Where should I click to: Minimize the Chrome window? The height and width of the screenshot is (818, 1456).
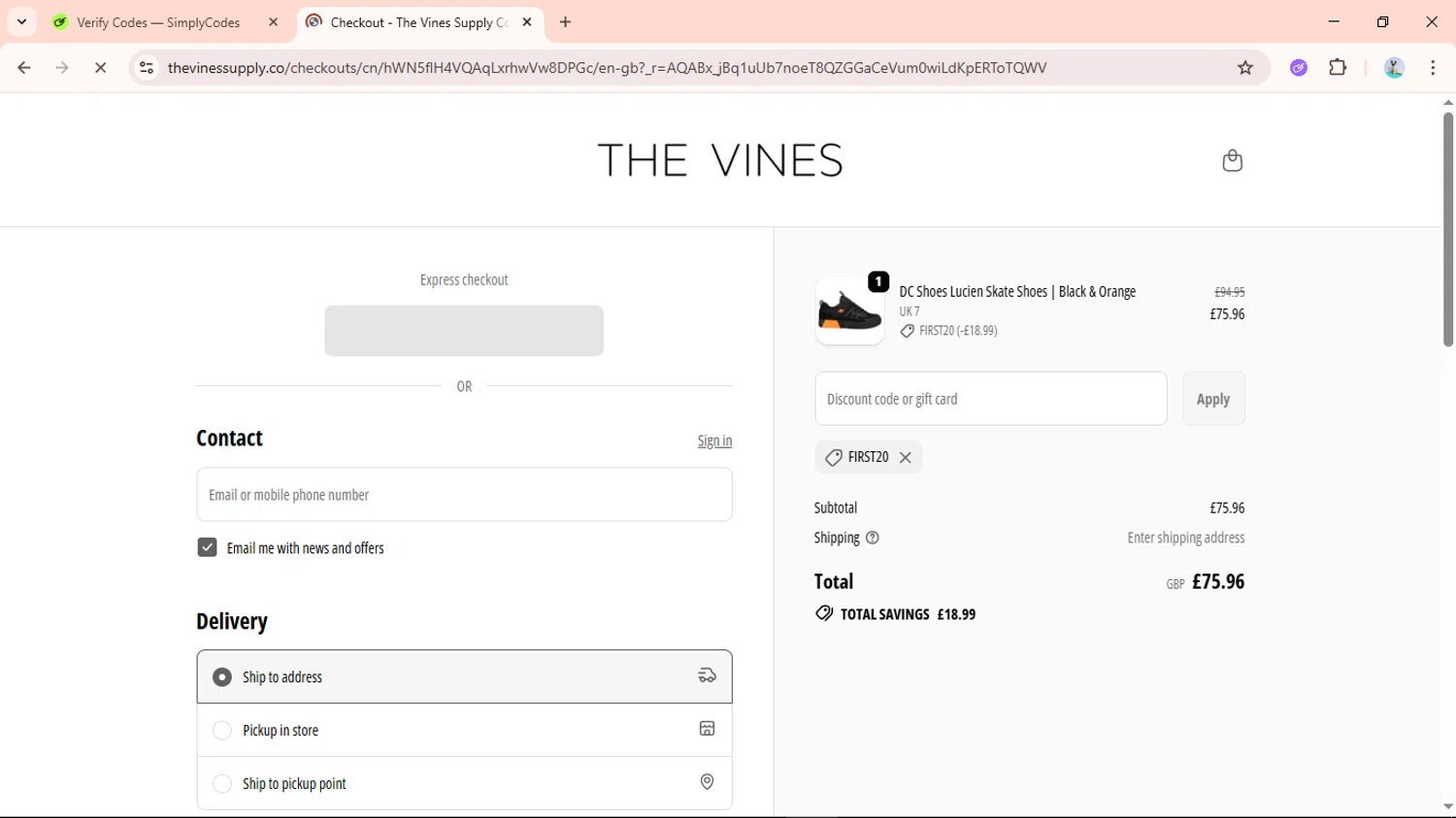(x=1334, y=22)
